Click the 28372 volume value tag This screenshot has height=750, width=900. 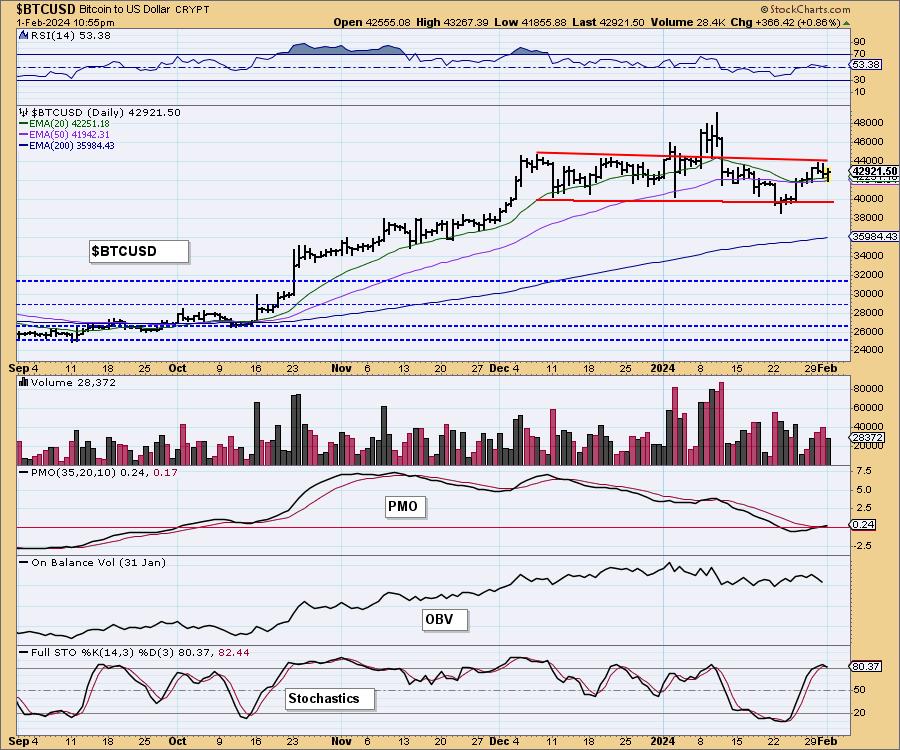click(867, 437)
